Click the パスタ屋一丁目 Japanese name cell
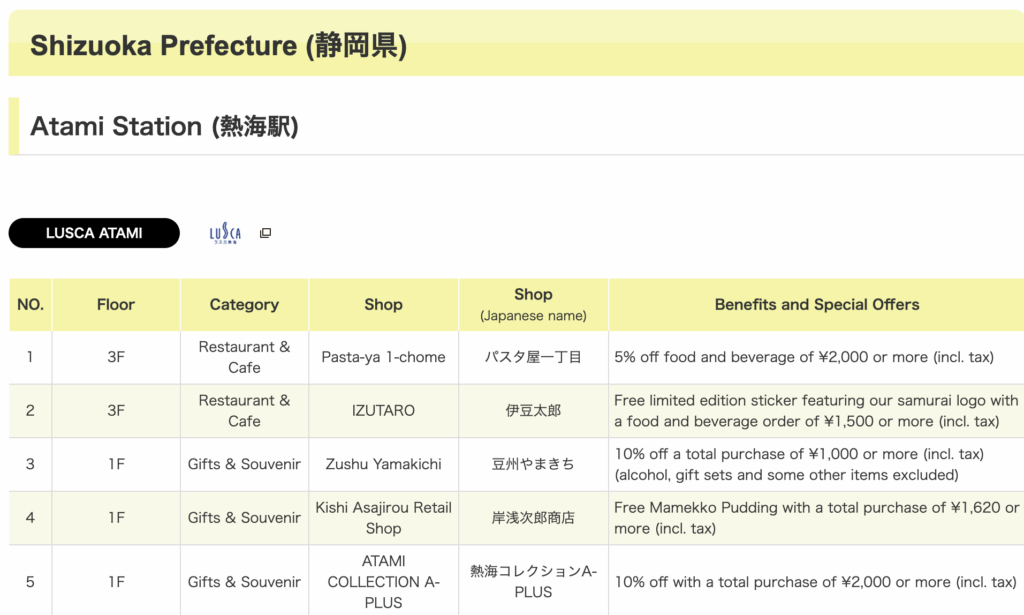 (x=533, y=357)
